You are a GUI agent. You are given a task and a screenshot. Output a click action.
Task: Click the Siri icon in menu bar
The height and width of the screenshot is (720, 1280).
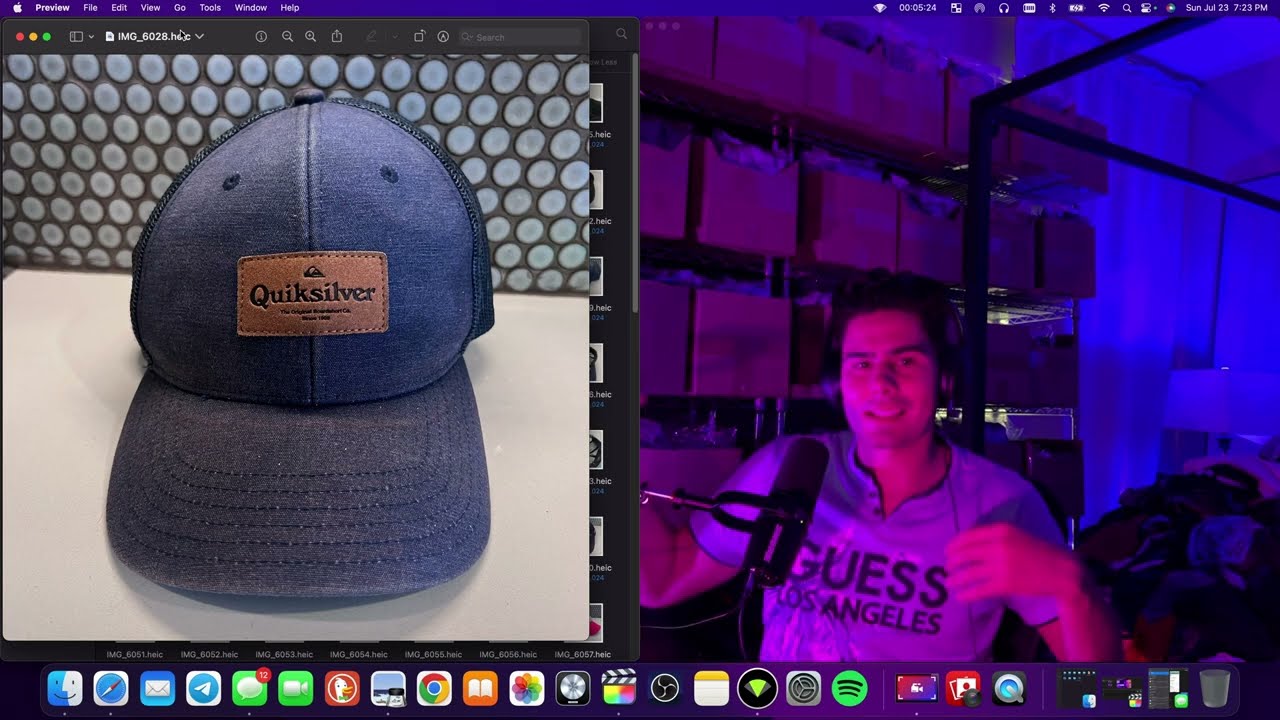pos(1170,8)
